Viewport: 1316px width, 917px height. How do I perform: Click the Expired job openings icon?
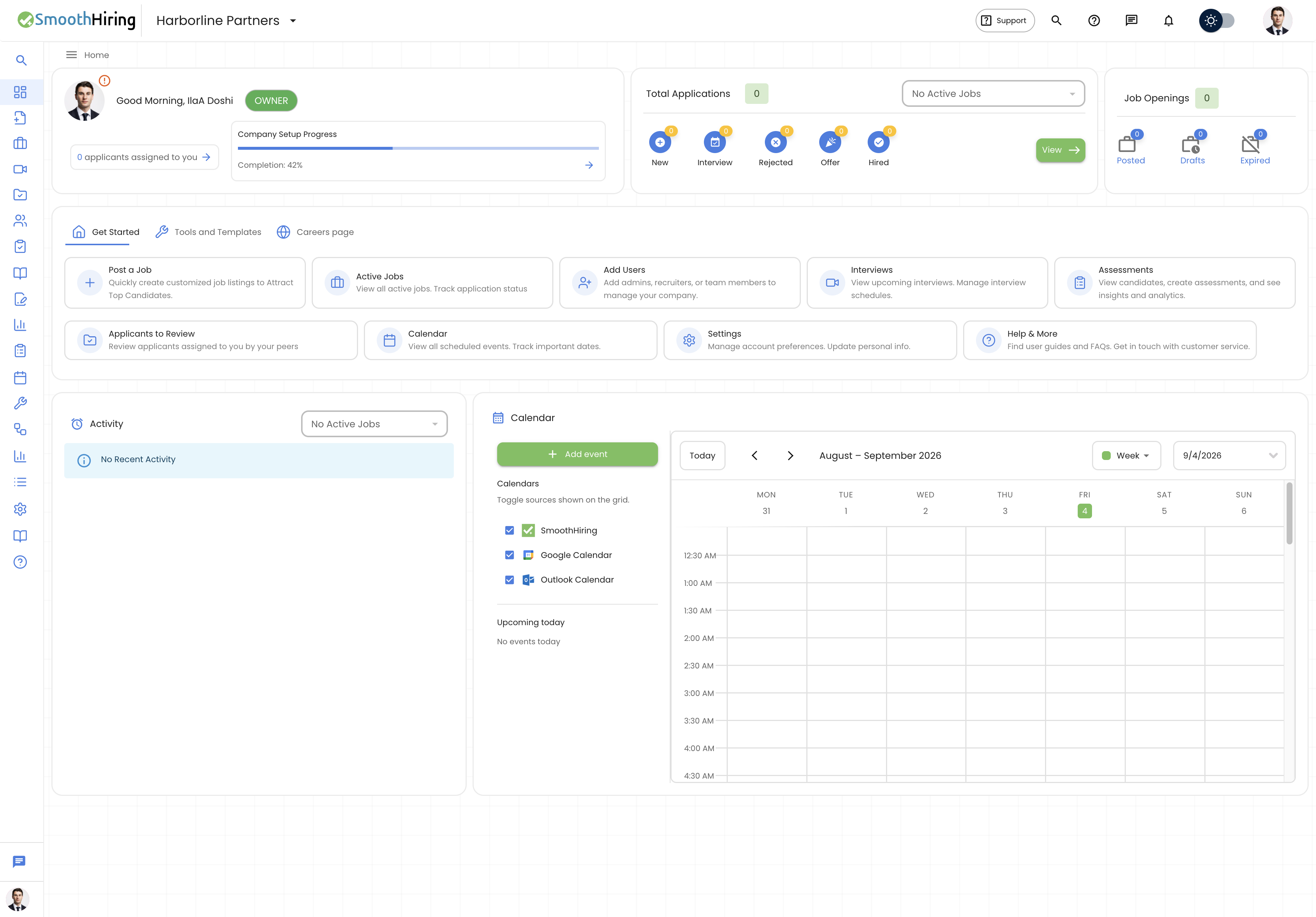coord(1250,144)
